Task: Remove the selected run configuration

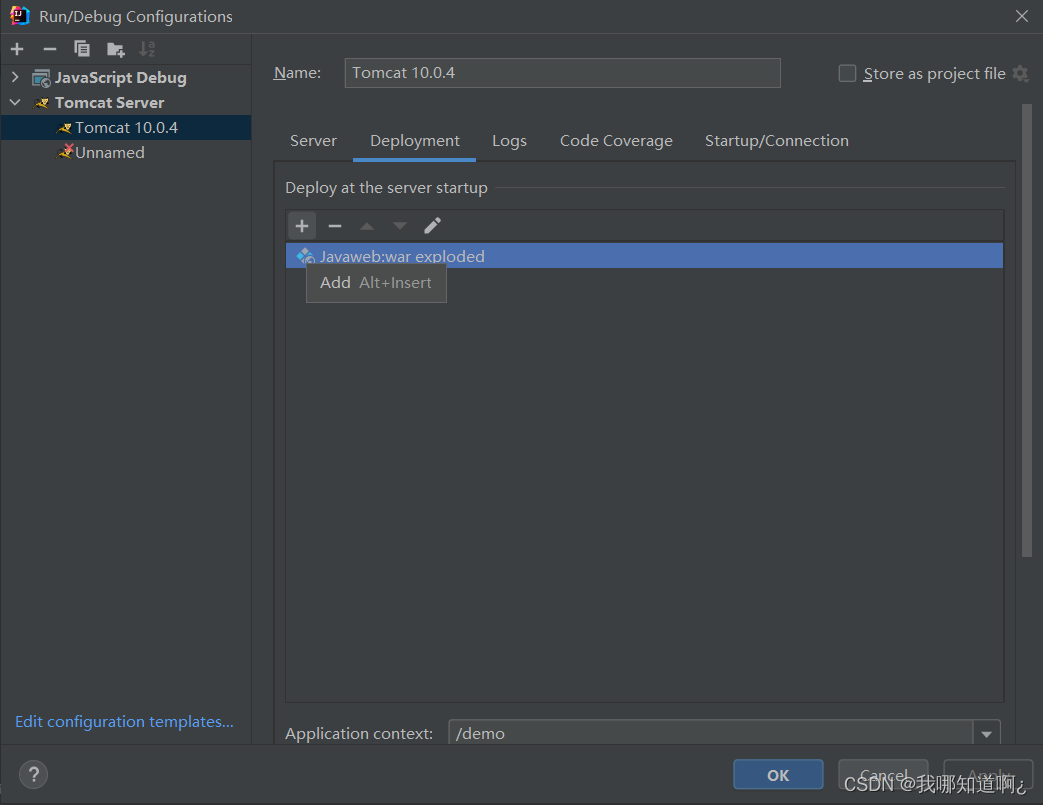Action: point(50,49)
